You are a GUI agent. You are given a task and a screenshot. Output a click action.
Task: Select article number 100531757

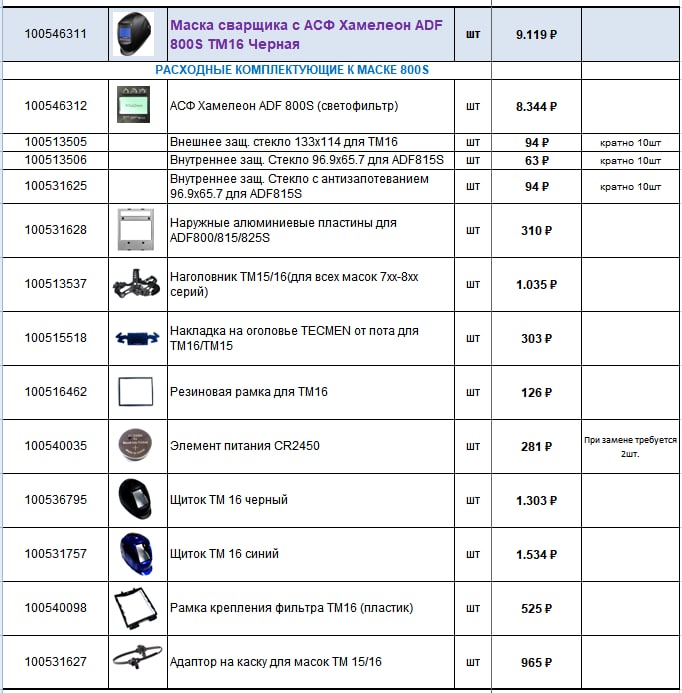[56, 553]
